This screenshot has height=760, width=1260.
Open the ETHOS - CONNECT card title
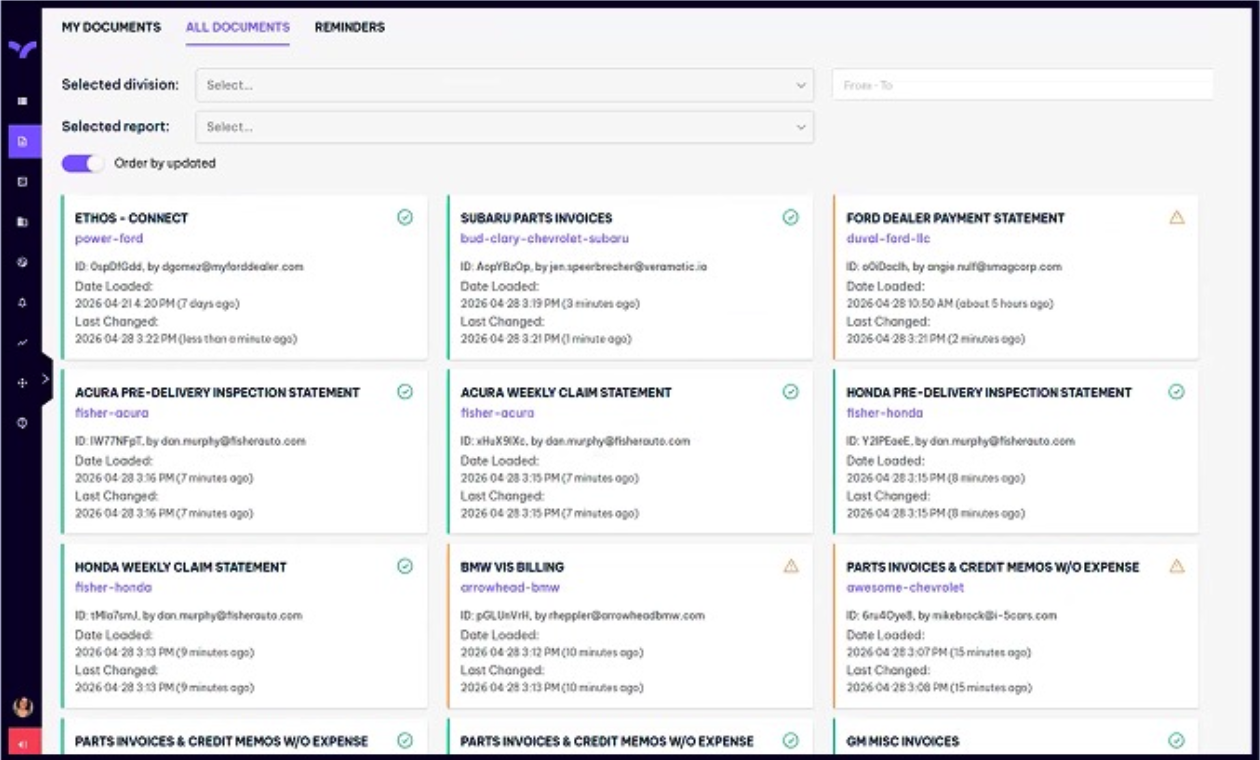(x=131, y=218)
